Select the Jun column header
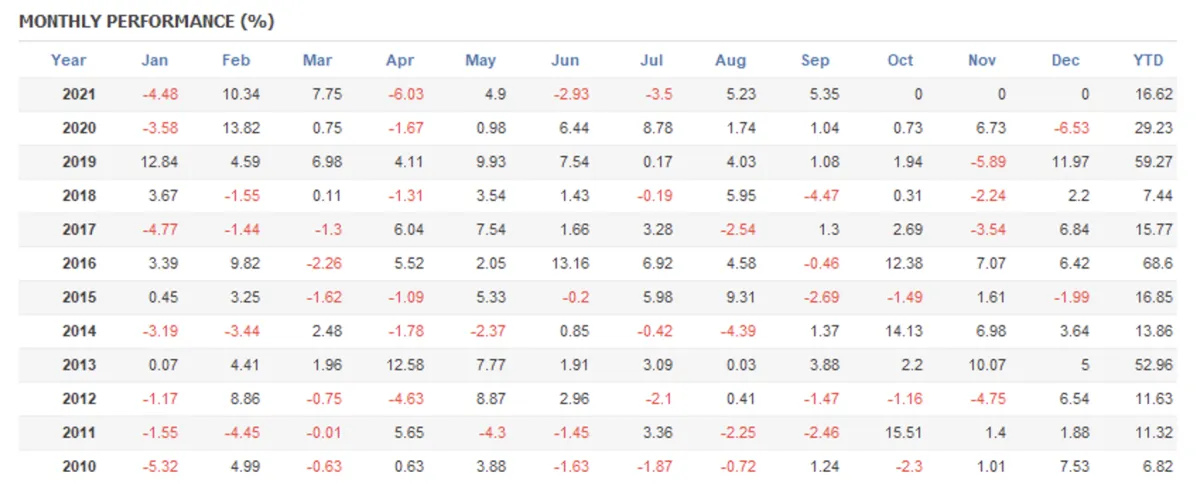This screenshot has height=491, width=1200. coord(565,61)
